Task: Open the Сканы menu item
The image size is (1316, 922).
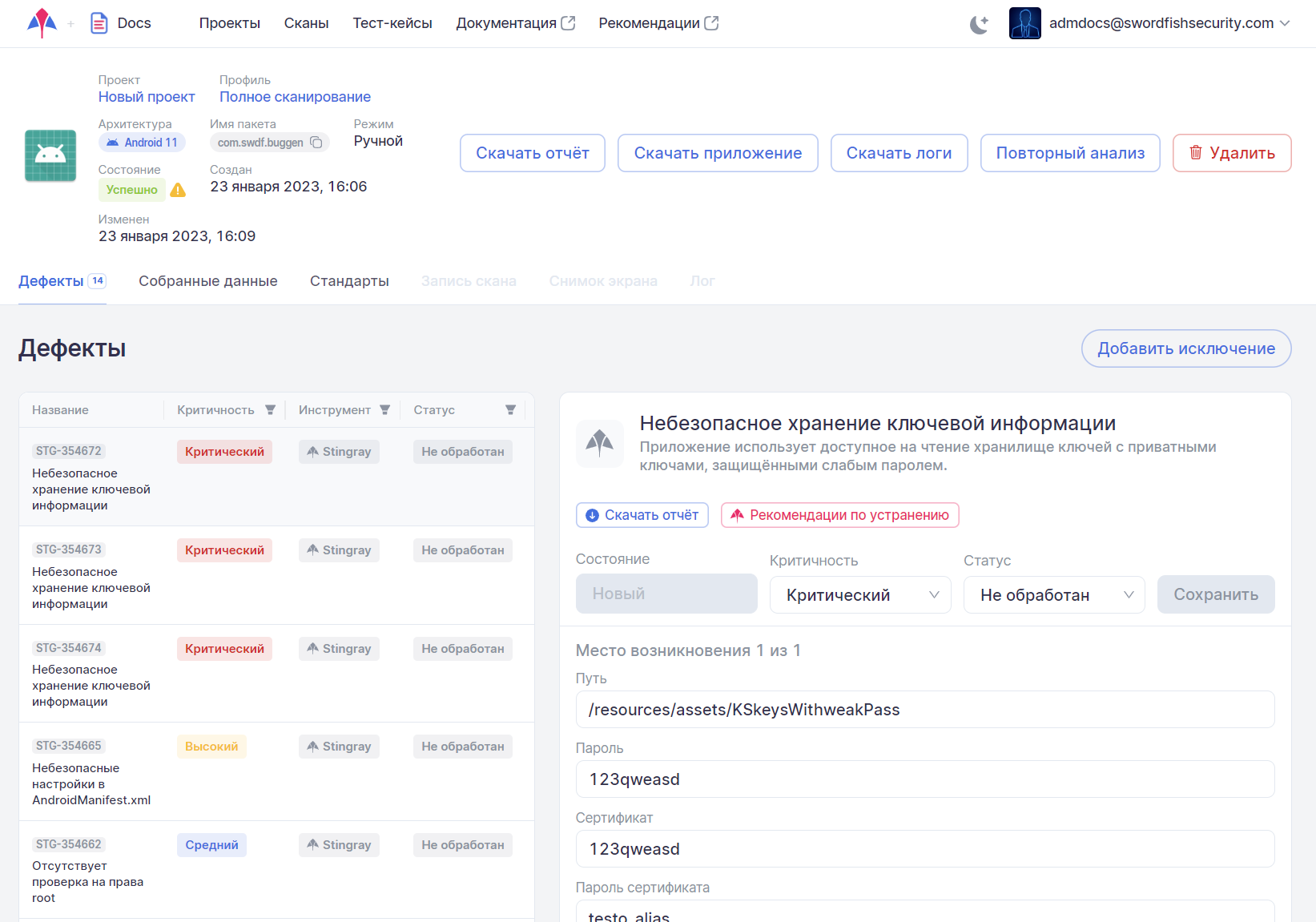Action: (x=306, y=23)
